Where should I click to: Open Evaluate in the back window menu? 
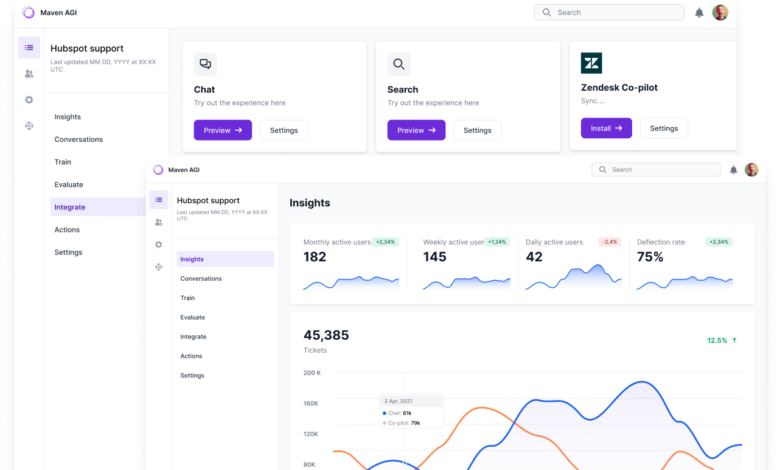point(69,185)
